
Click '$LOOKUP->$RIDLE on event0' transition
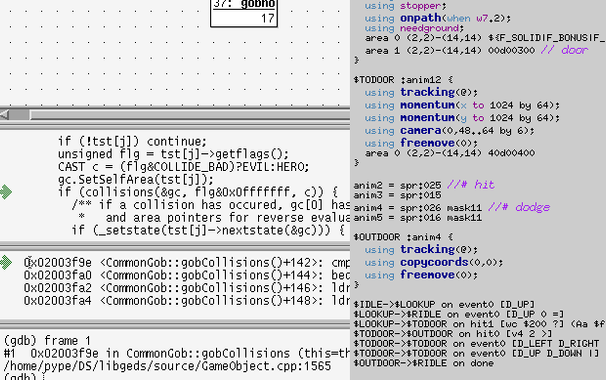point(459,314)
